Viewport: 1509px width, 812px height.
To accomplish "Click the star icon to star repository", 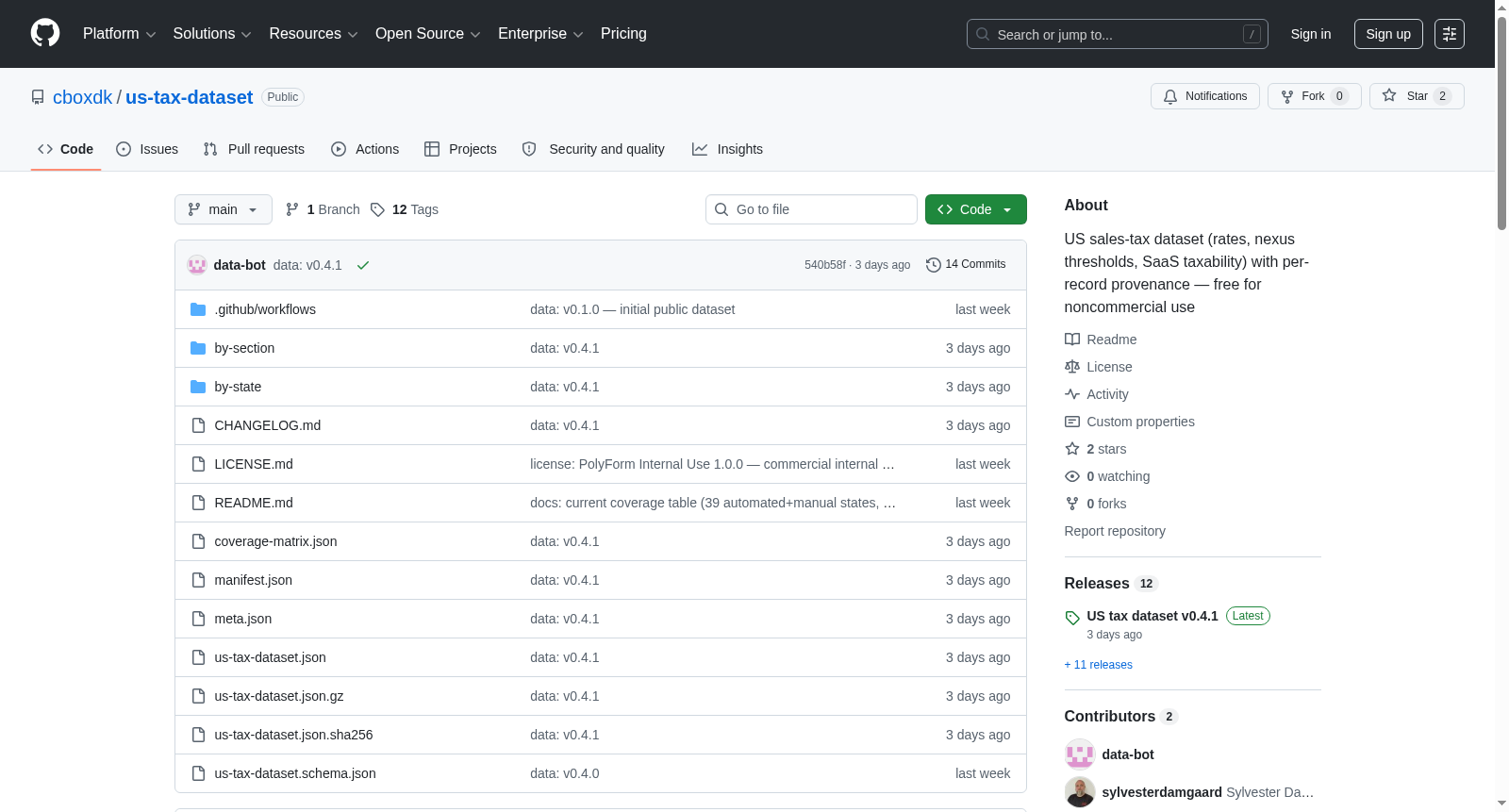I will coord(1389,95).
